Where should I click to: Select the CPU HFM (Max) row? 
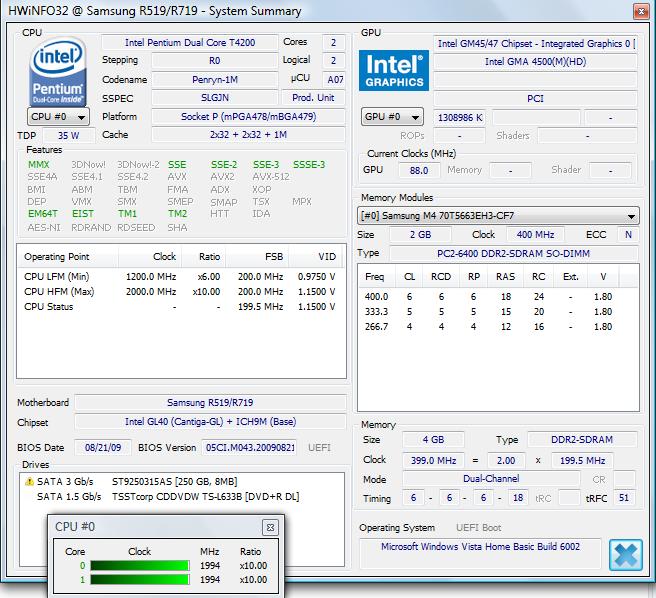coord(180,292)
